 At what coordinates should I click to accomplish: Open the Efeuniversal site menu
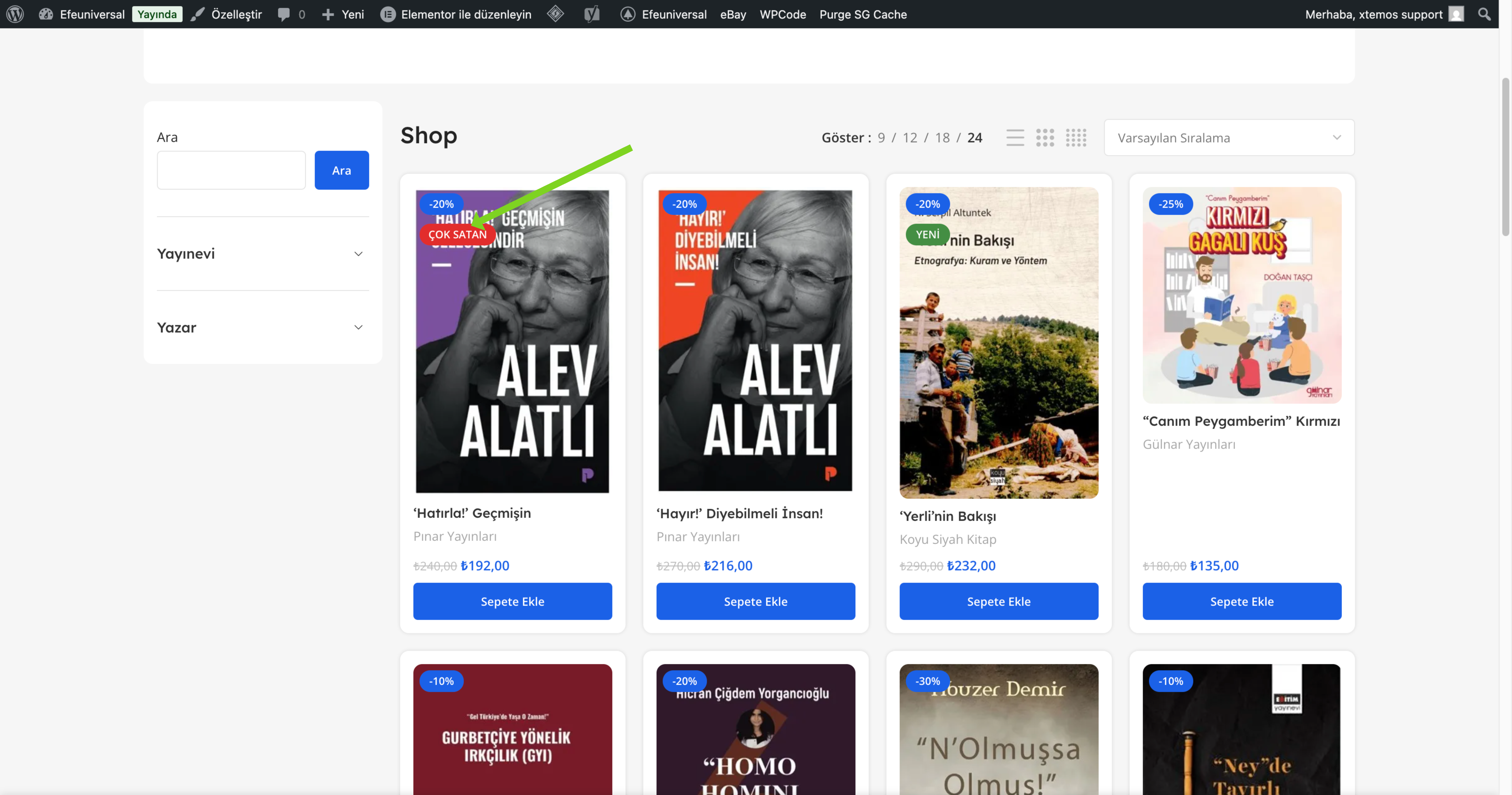[92, 14]
